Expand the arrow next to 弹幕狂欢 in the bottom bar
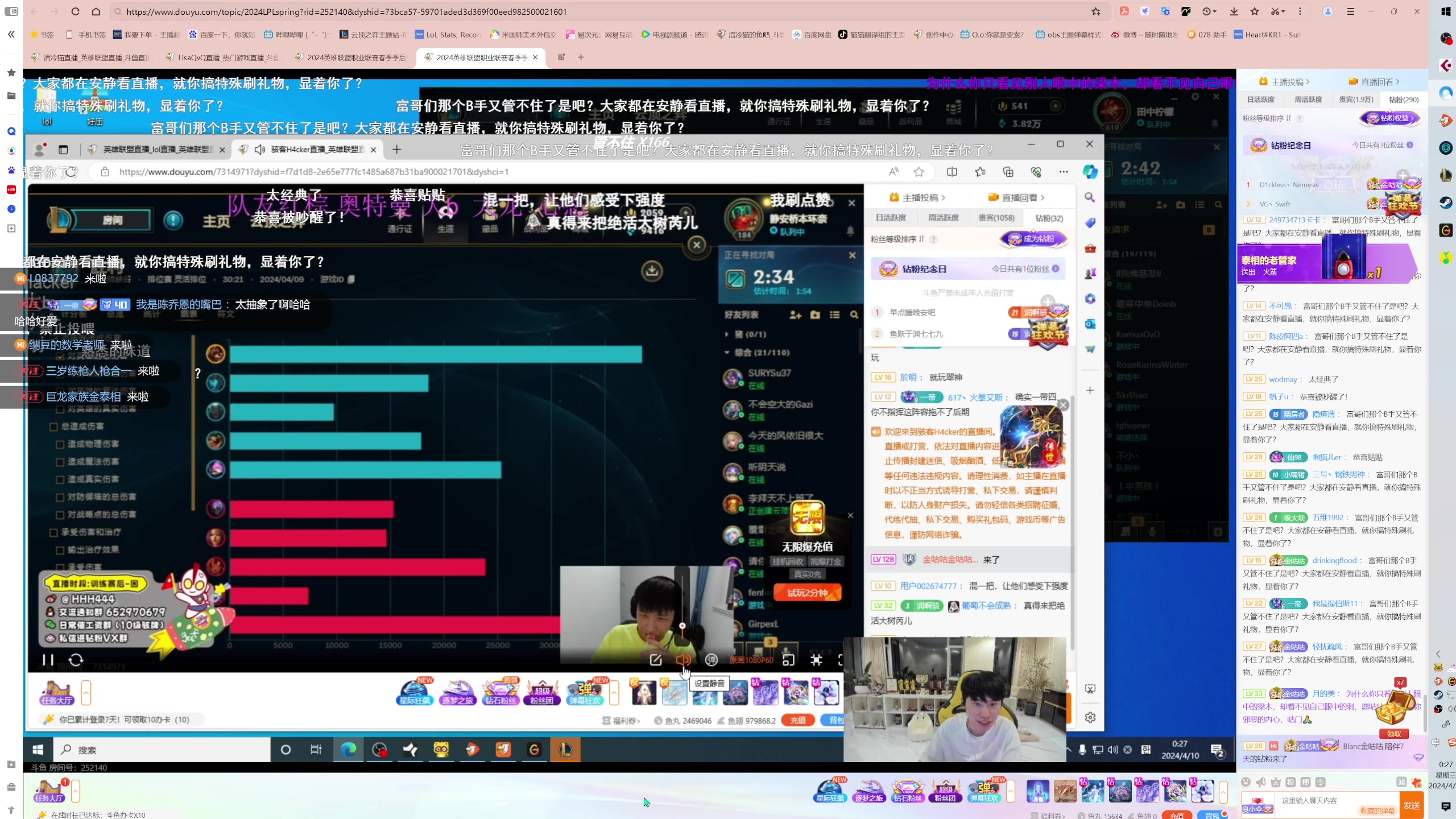 point(1011,791)
